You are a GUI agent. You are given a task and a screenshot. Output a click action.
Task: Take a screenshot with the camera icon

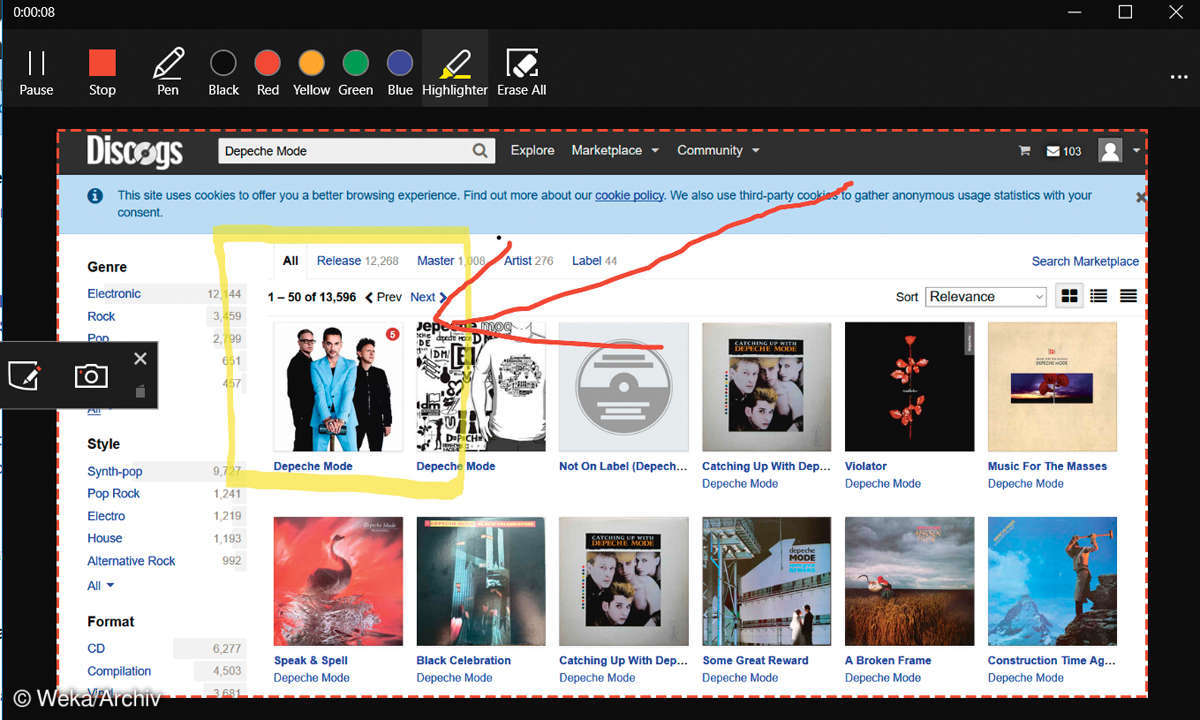point(91,375)
